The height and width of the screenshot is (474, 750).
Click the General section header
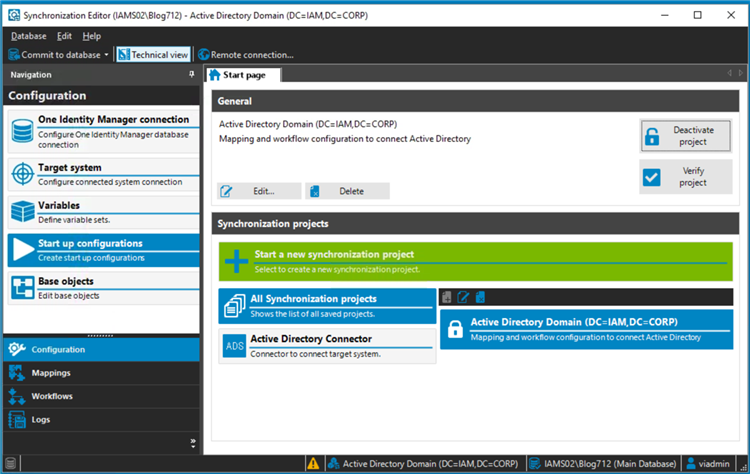click(475, 101)
